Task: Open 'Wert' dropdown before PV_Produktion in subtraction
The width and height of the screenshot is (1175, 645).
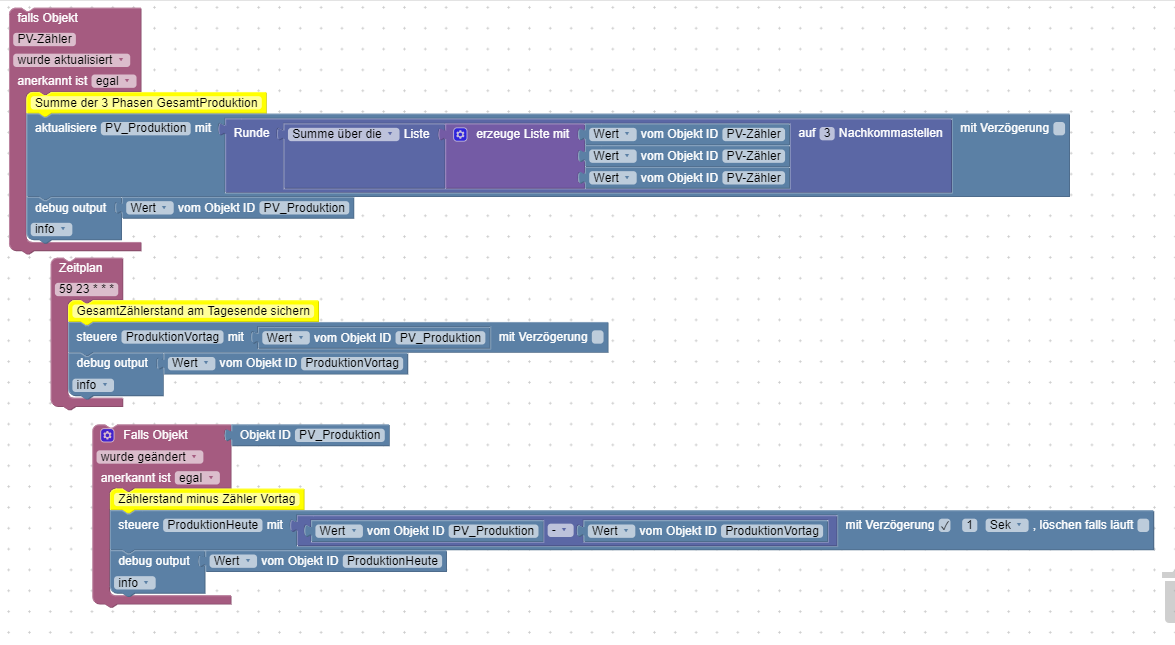Action: [339, 531]
